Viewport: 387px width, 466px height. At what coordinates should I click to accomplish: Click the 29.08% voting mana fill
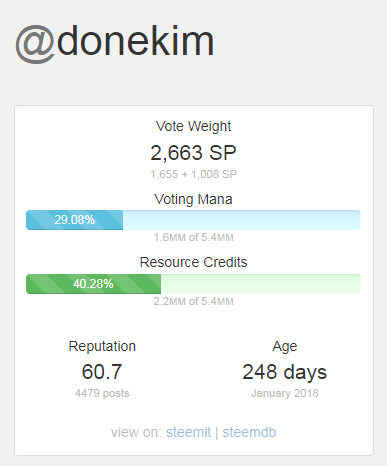[75, 220]
